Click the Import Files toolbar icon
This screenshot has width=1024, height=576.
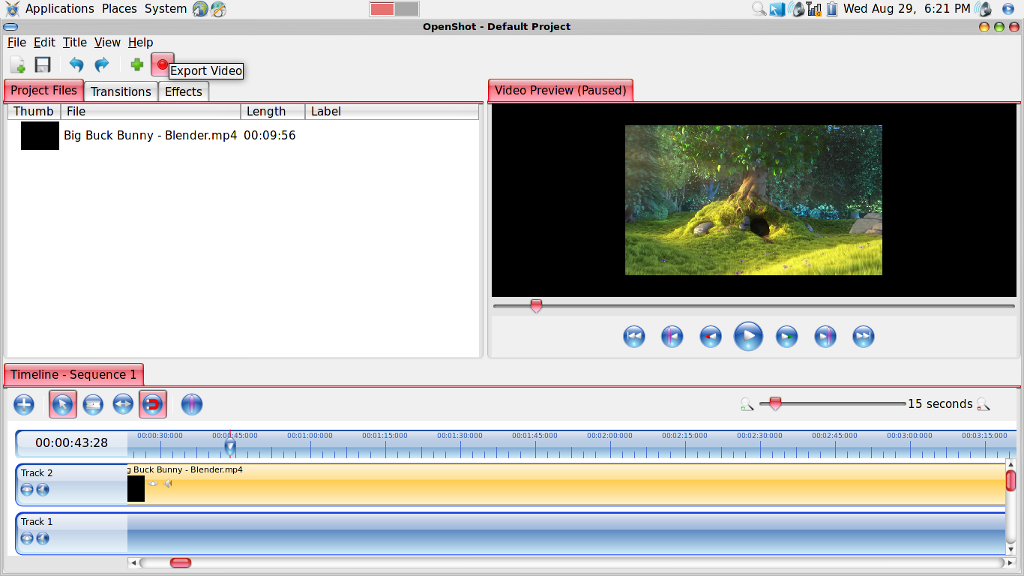(16, 64)
